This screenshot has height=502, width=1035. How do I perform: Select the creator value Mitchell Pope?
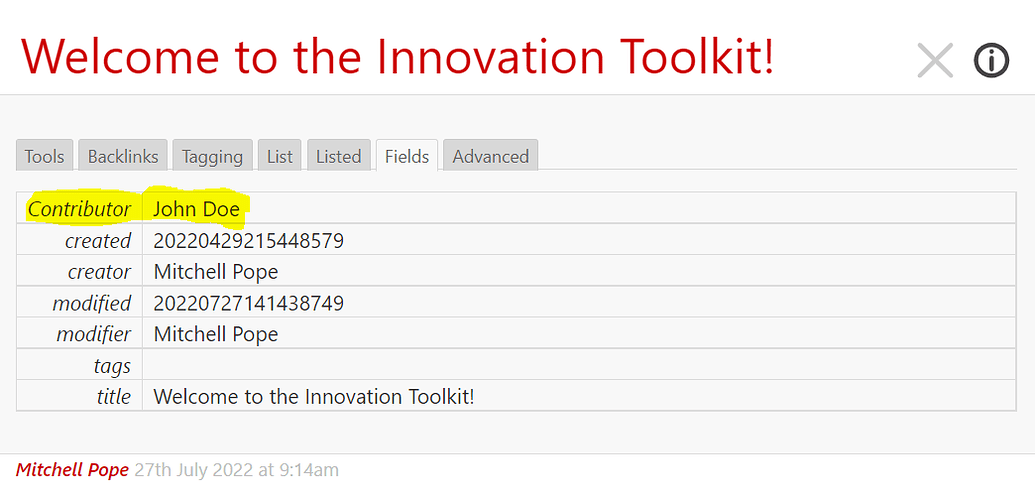tap(216, 272)
